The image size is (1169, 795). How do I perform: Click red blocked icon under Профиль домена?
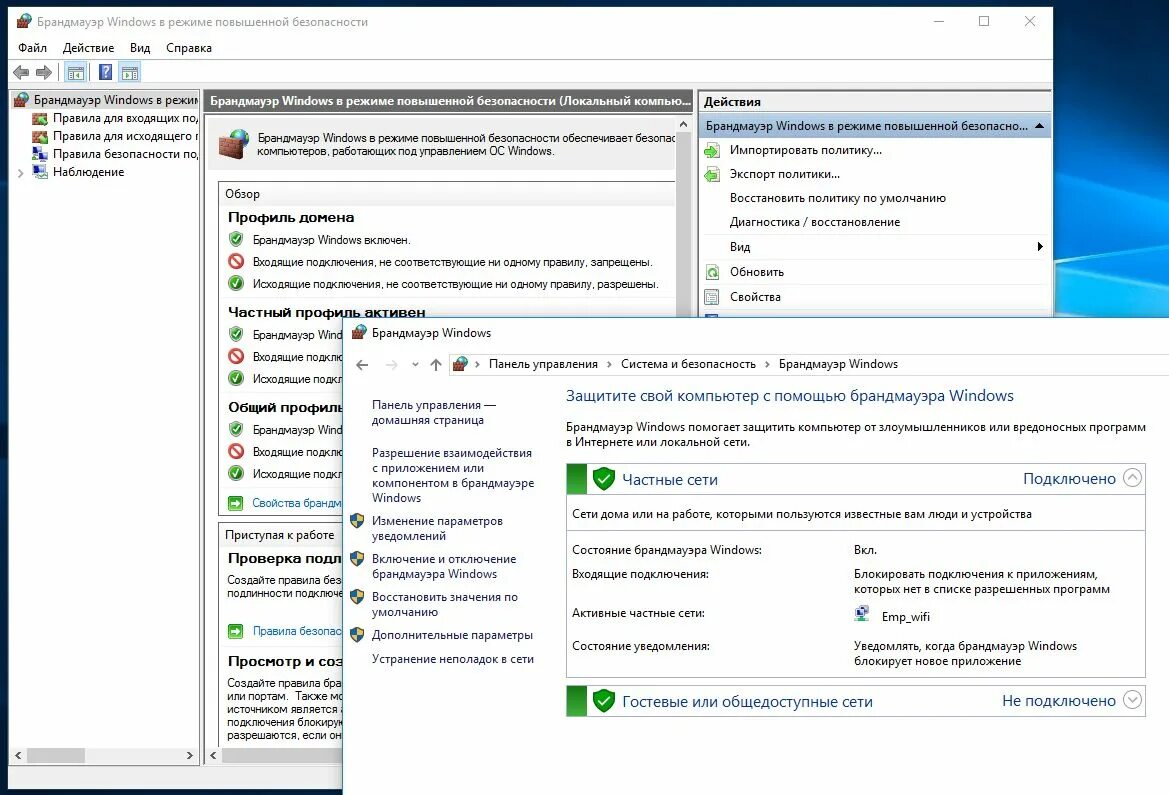pyautogui.click(x=236, y=262)
